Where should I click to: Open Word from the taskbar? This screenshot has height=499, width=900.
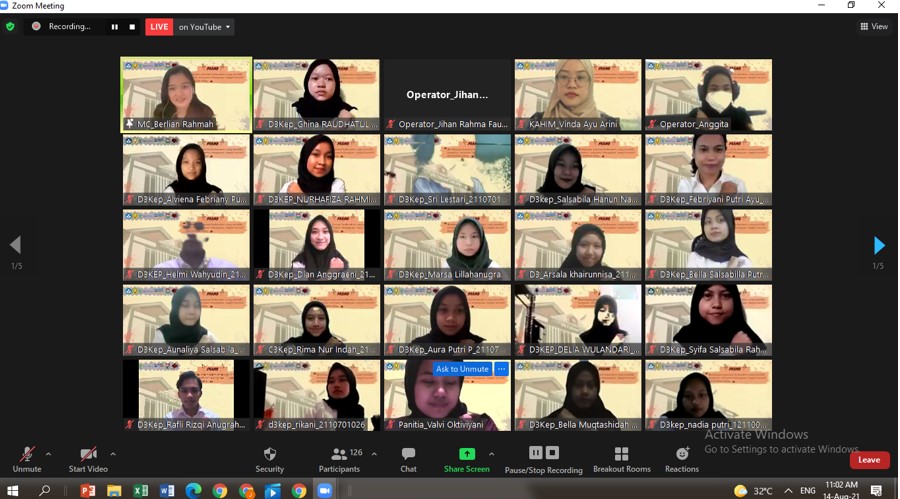(x=167, y=490)
